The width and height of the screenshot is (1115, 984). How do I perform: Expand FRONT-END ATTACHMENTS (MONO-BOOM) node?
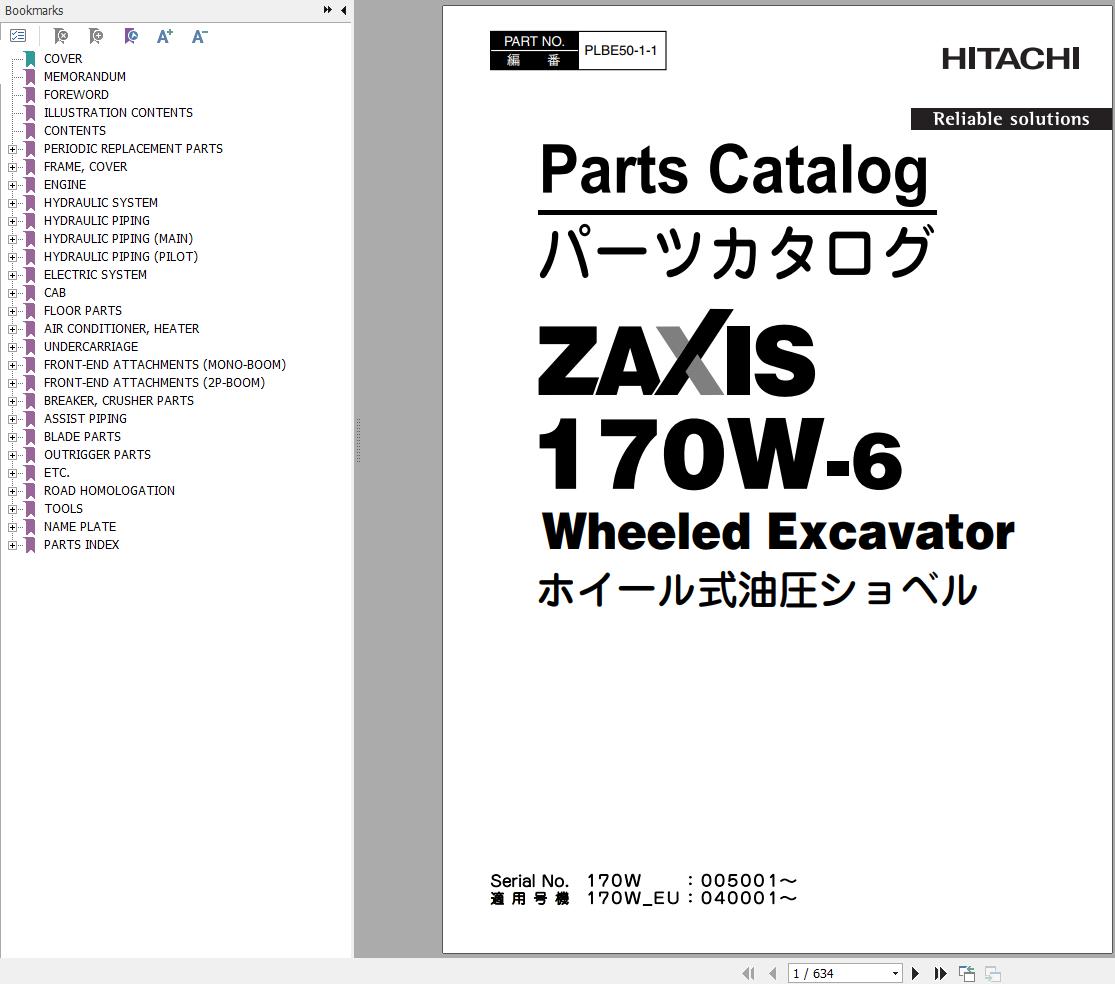coord(12,365)
